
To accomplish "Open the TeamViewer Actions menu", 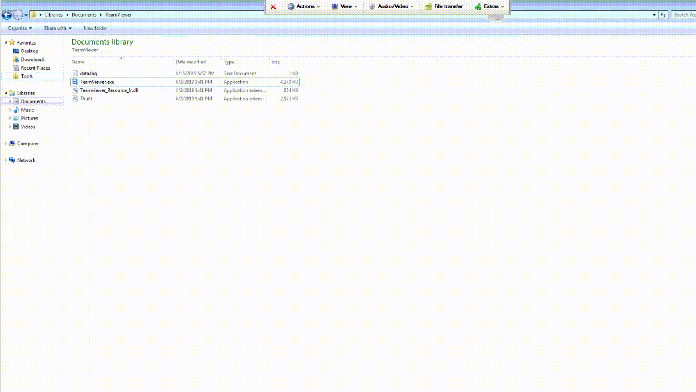I will 304,7.
